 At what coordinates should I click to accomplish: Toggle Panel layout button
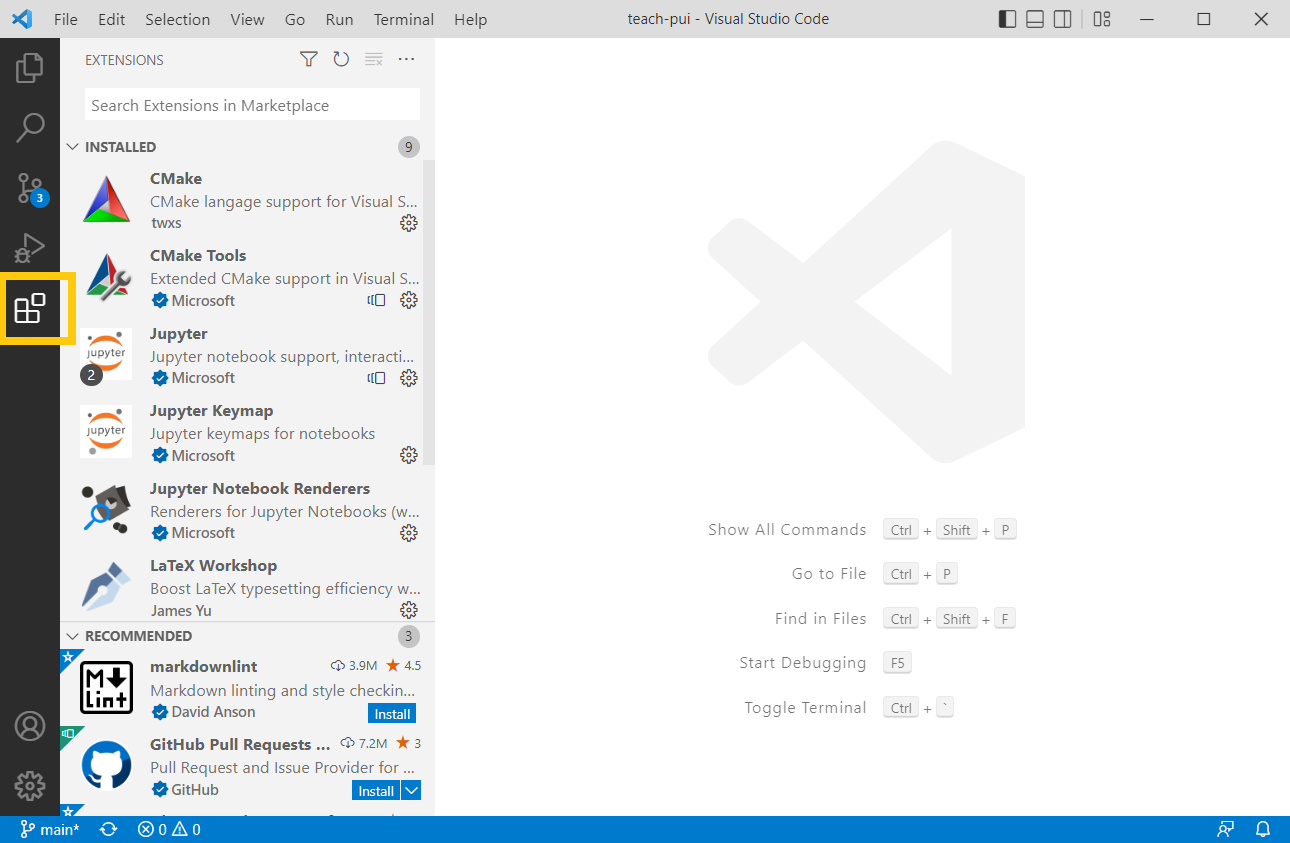coord(1035,19)
